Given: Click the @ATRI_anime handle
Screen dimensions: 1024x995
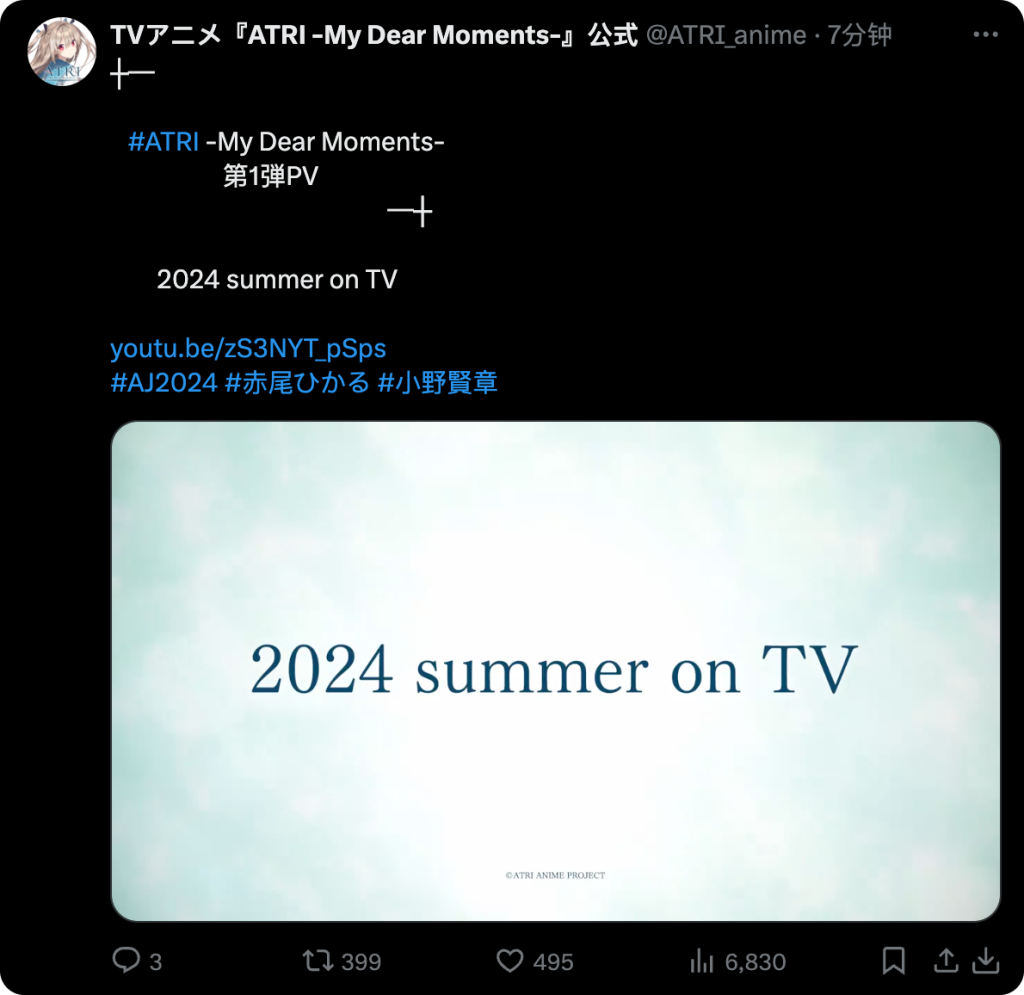Looking at the screenshot, I should point(726,35).
